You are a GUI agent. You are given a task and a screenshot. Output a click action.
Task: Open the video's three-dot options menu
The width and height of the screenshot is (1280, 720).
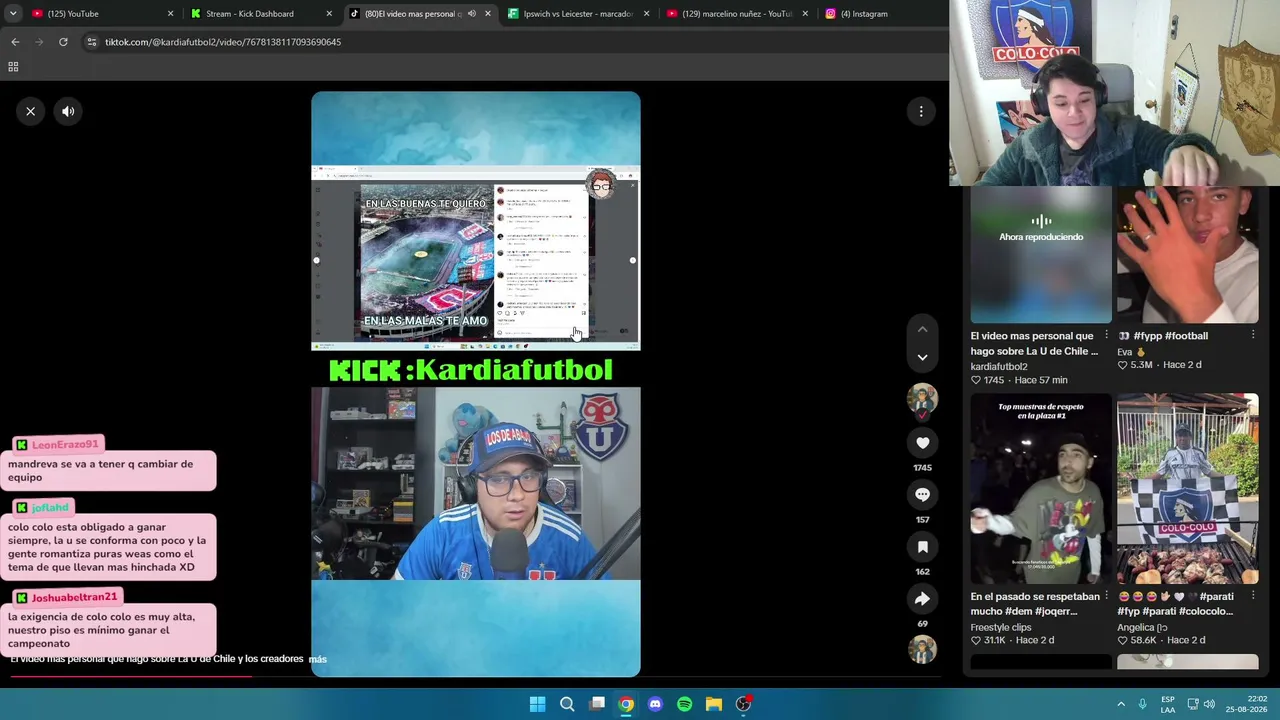click(921, 111)
